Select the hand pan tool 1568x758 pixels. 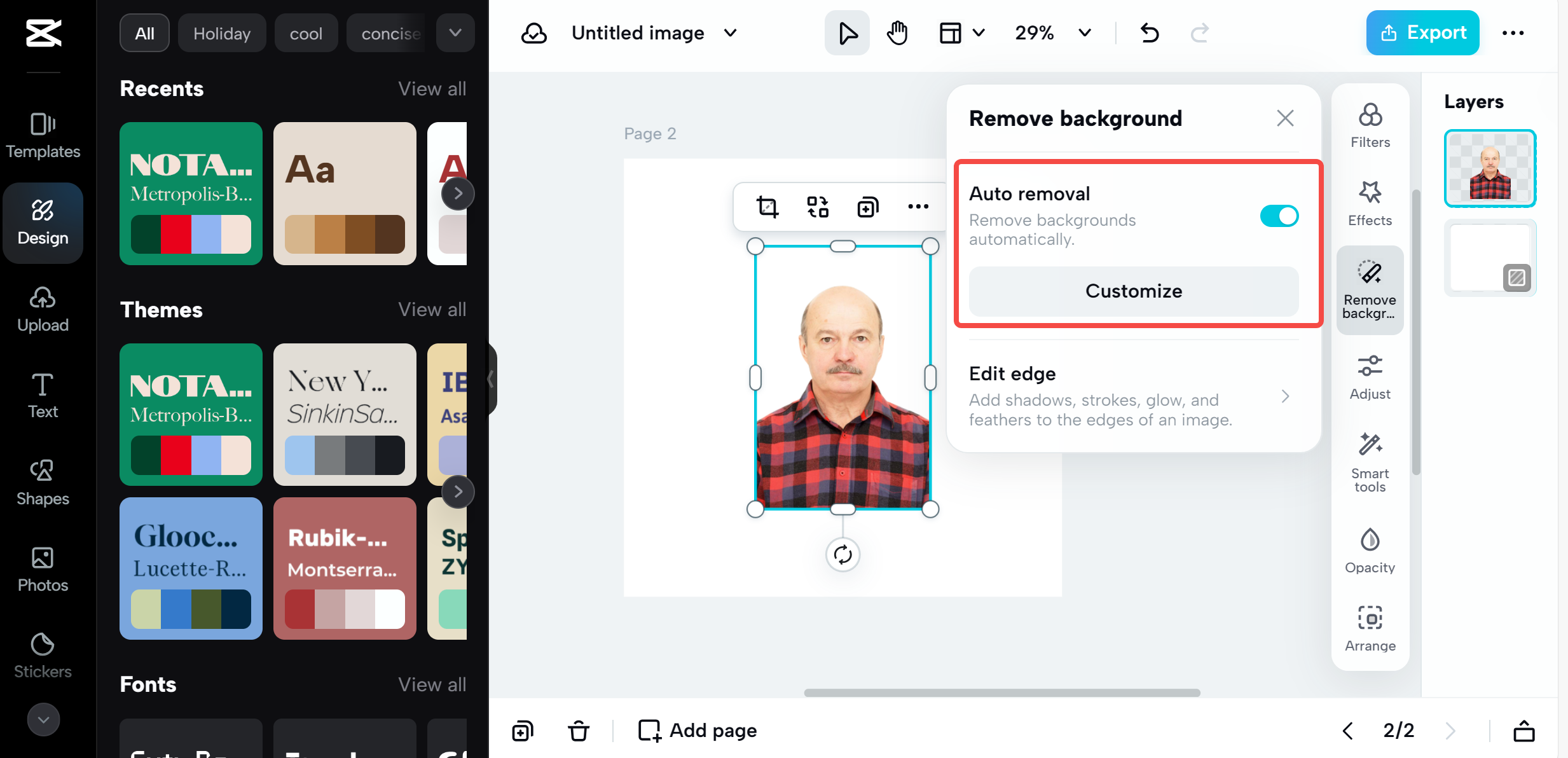[x=897, y=33]
